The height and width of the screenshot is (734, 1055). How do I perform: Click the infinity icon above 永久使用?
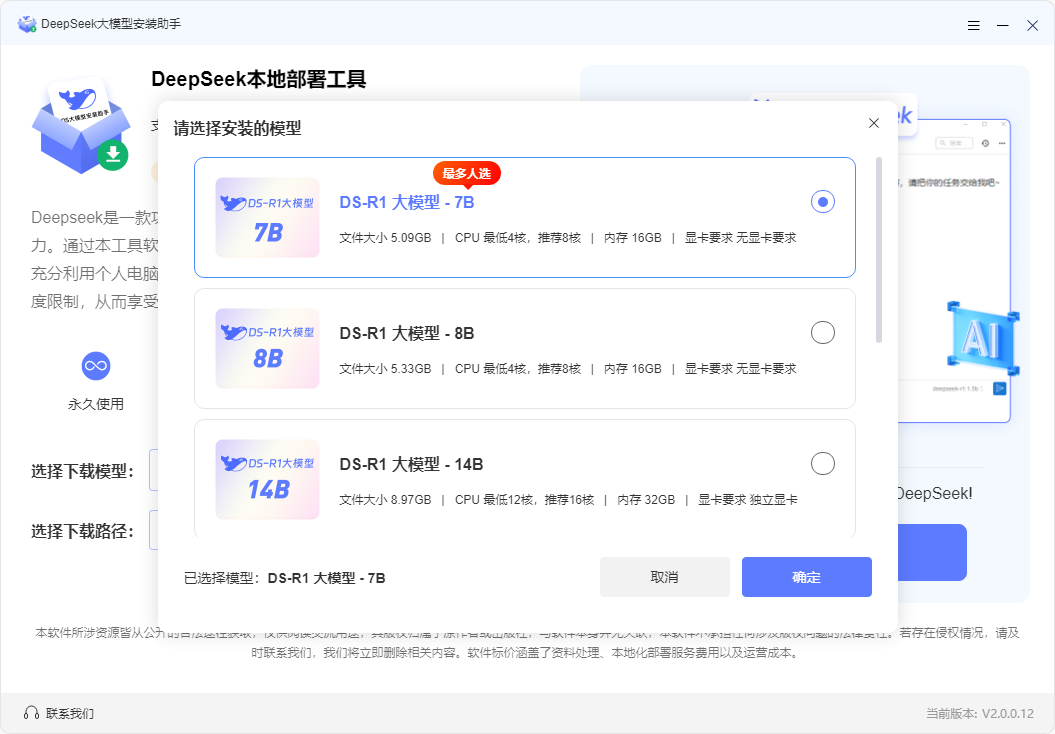tap(96, 366)
